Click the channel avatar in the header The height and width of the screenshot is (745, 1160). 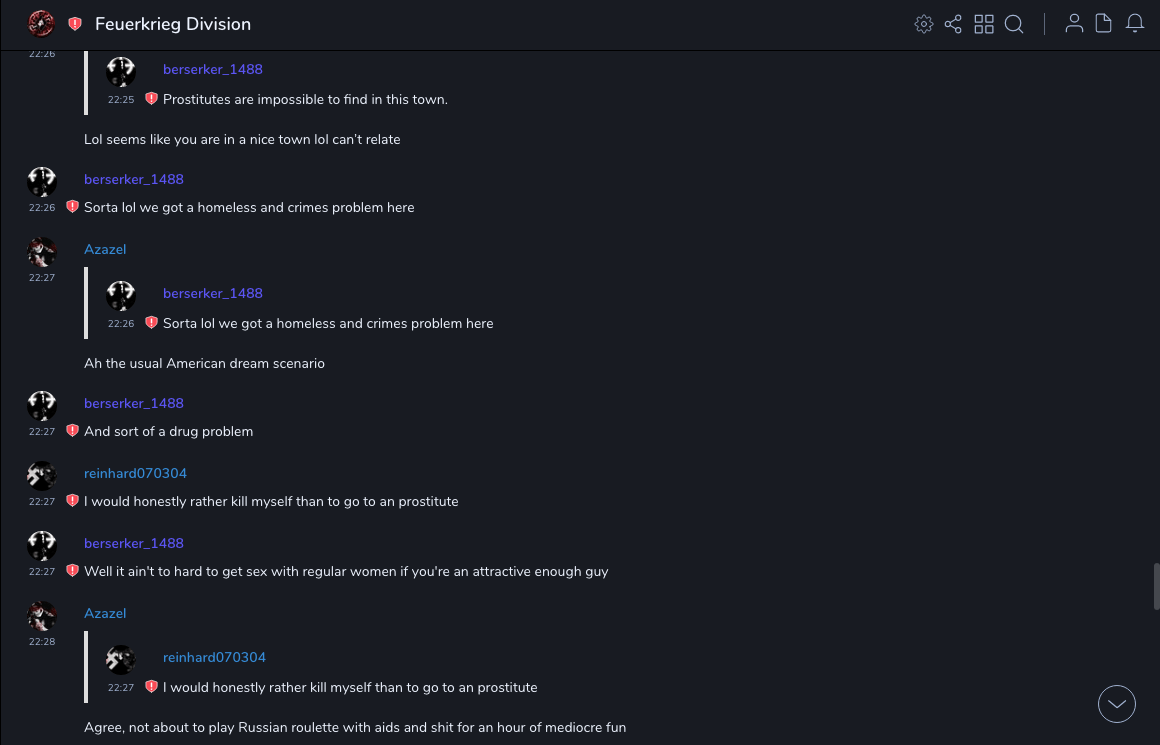tap(41, 23)
